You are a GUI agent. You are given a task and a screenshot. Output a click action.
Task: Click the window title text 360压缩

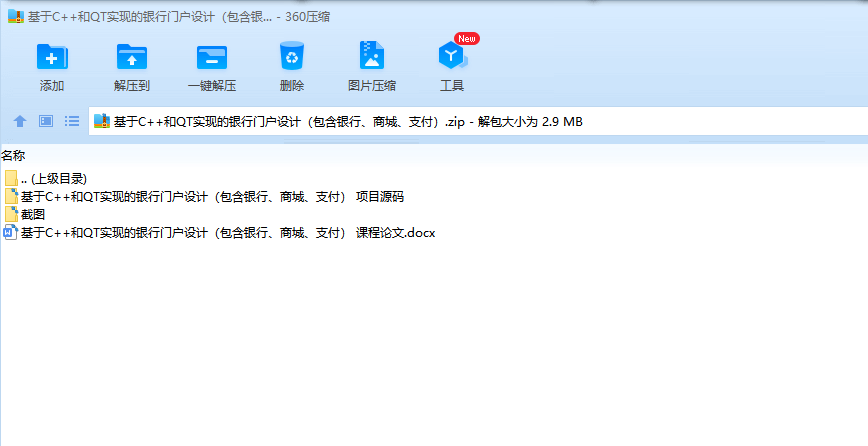coord(308,17)
